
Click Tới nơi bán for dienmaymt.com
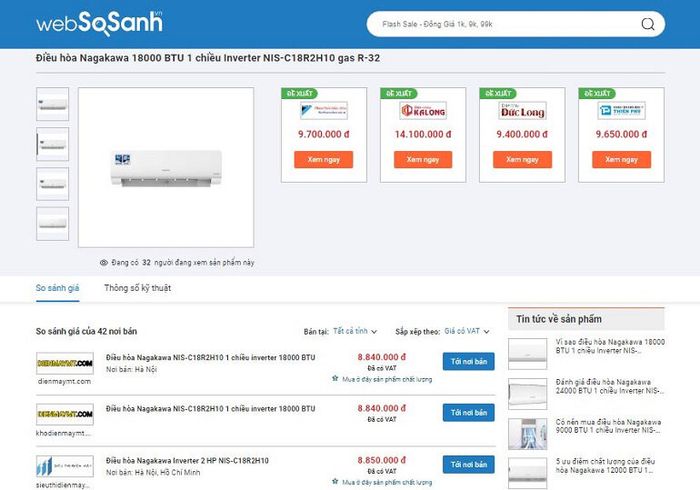pyautogui.click(x=469, y=361)
